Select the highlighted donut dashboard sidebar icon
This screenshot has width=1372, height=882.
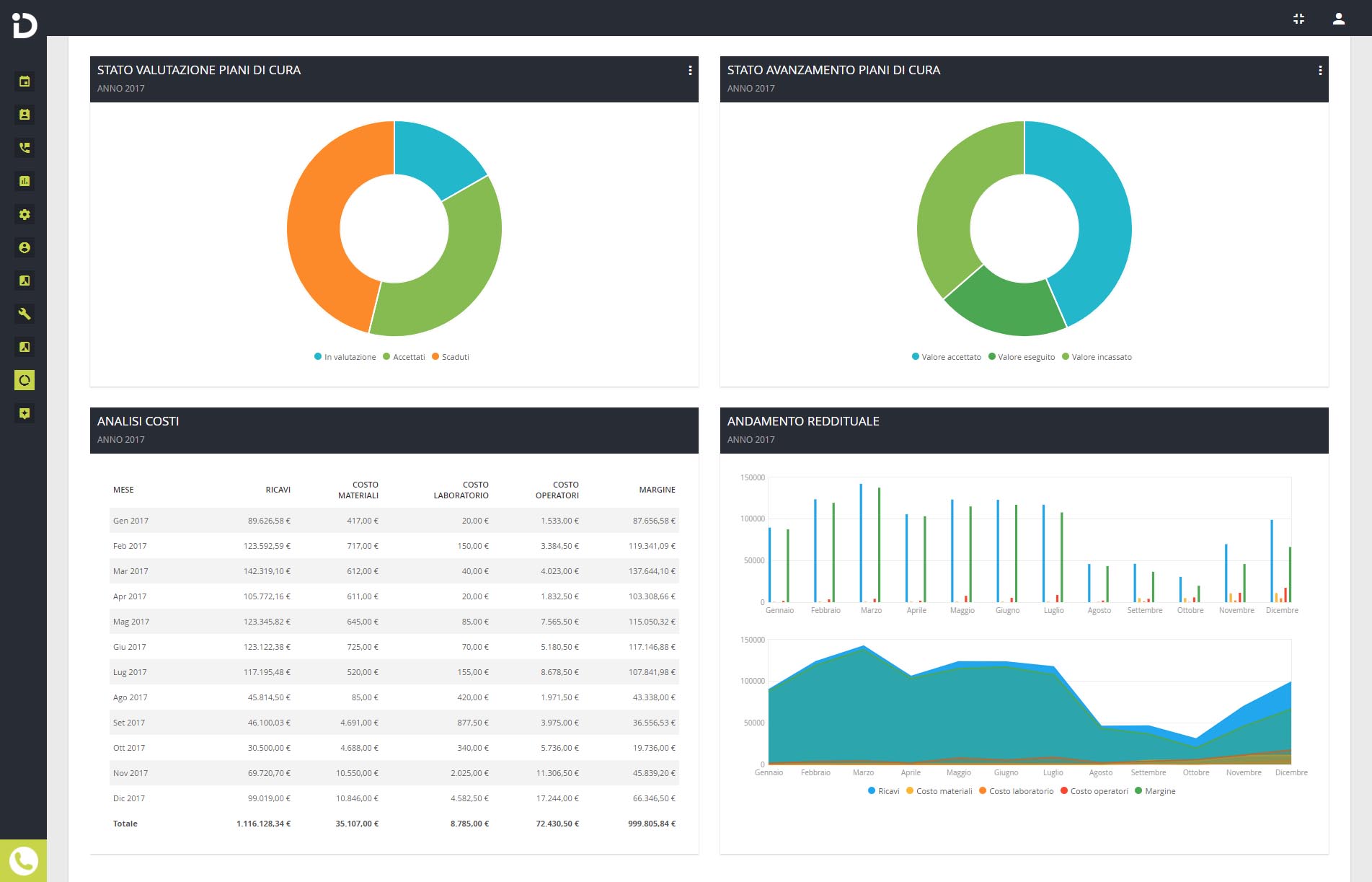25,380
